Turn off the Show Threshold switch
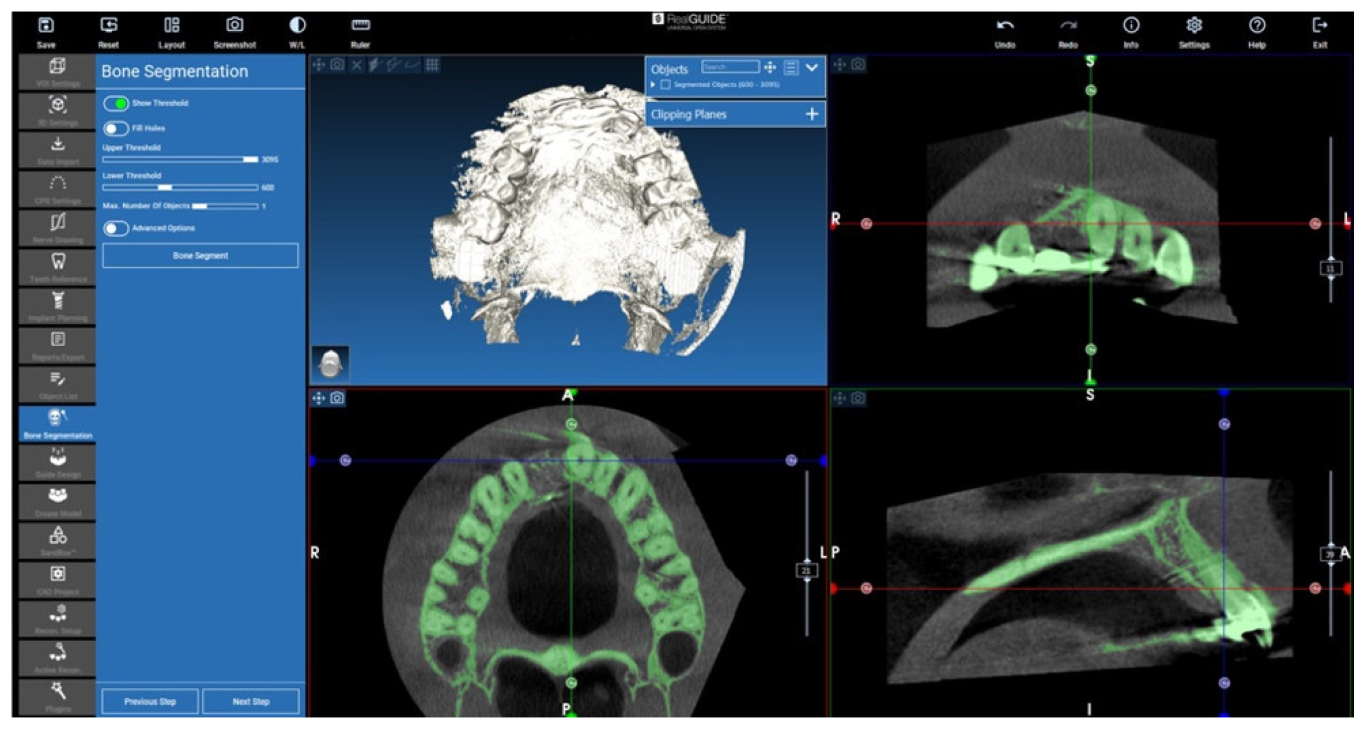1366x729 pixels. tap(116, 103)
